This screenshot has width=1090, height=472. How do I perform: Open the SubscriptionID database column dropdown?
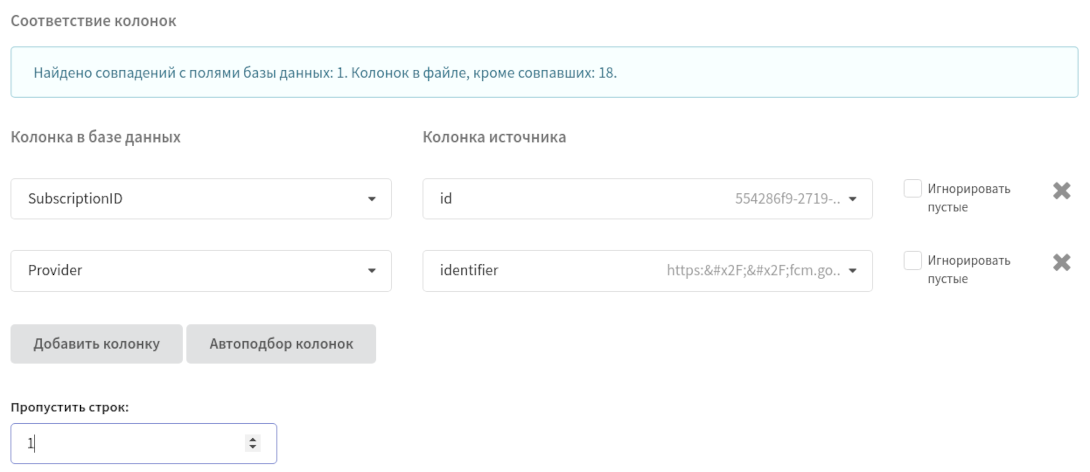coord(201,199)
